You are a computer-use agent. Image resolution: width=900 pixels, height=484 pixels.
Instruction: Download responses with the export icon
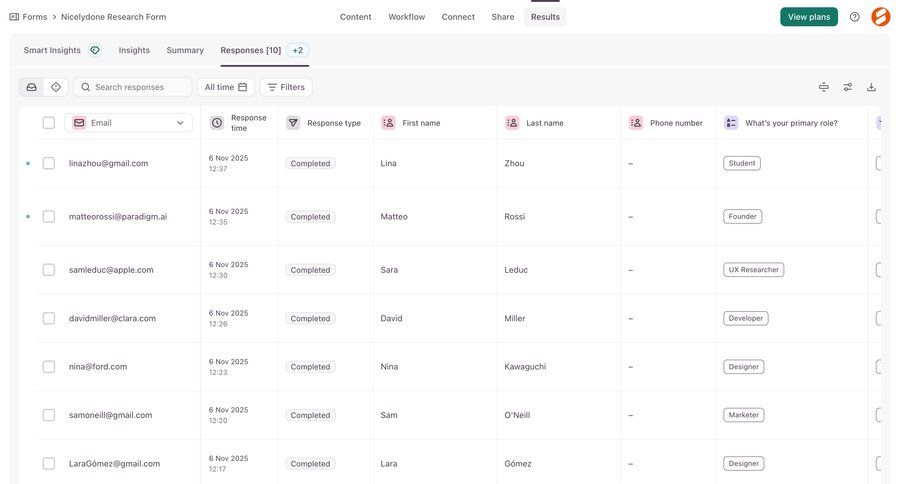[871, 87]
